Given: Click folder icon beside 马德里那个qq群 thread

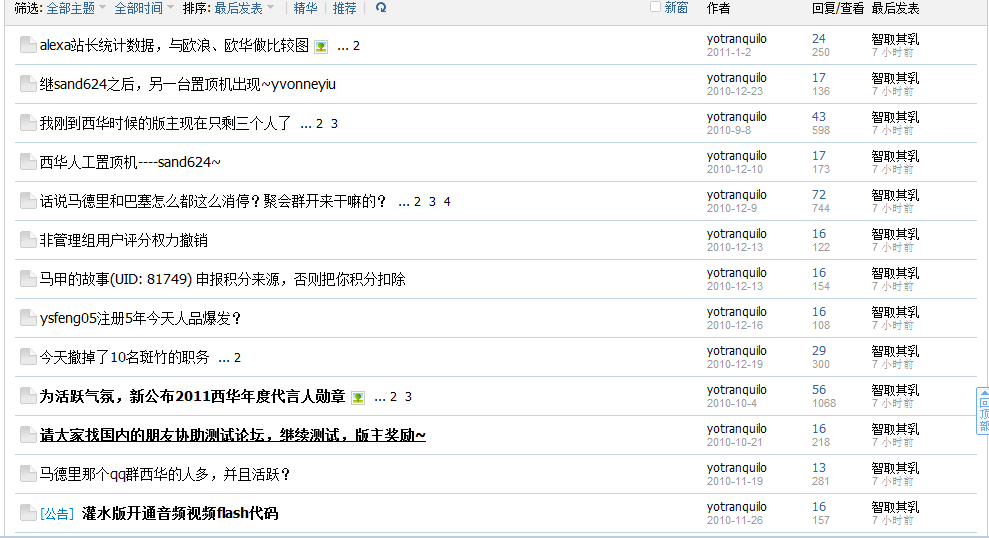Looking at the screenshot, I should (28, 474).
